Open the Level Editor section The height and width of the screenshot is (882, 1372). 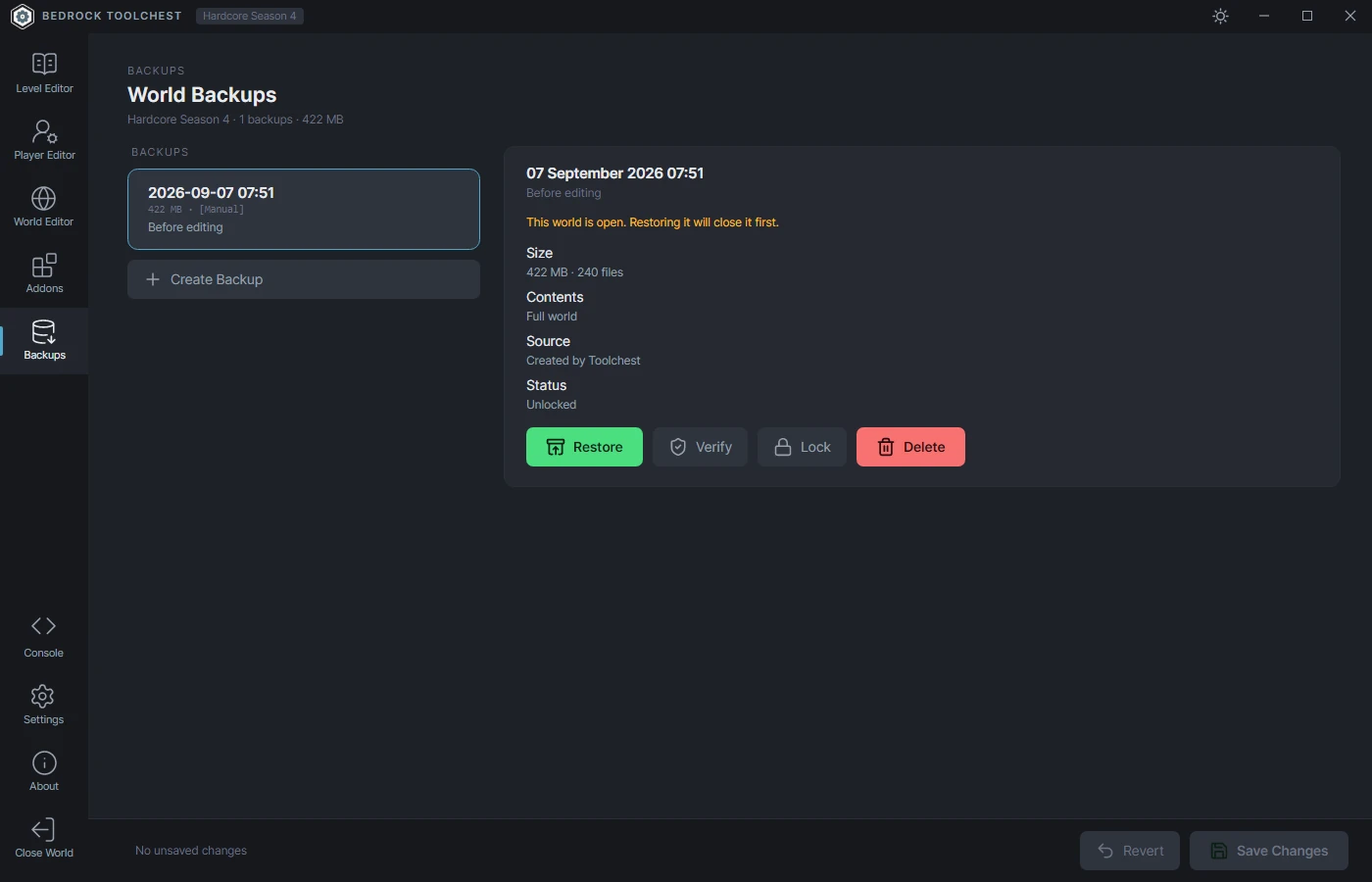tap(44, 74)
